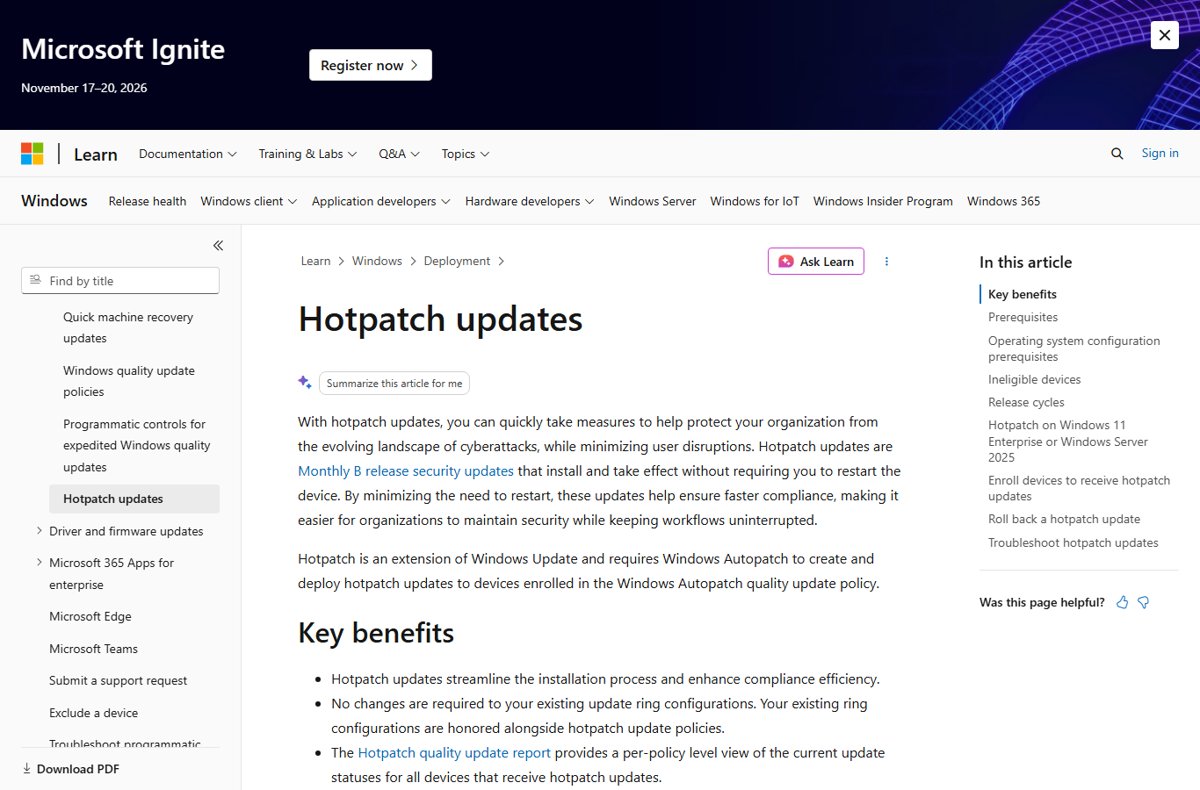Viewport: 1200px width, 790px height.
Task: Click the sparkle icon beside Summarize
Action: pos(305,382)
